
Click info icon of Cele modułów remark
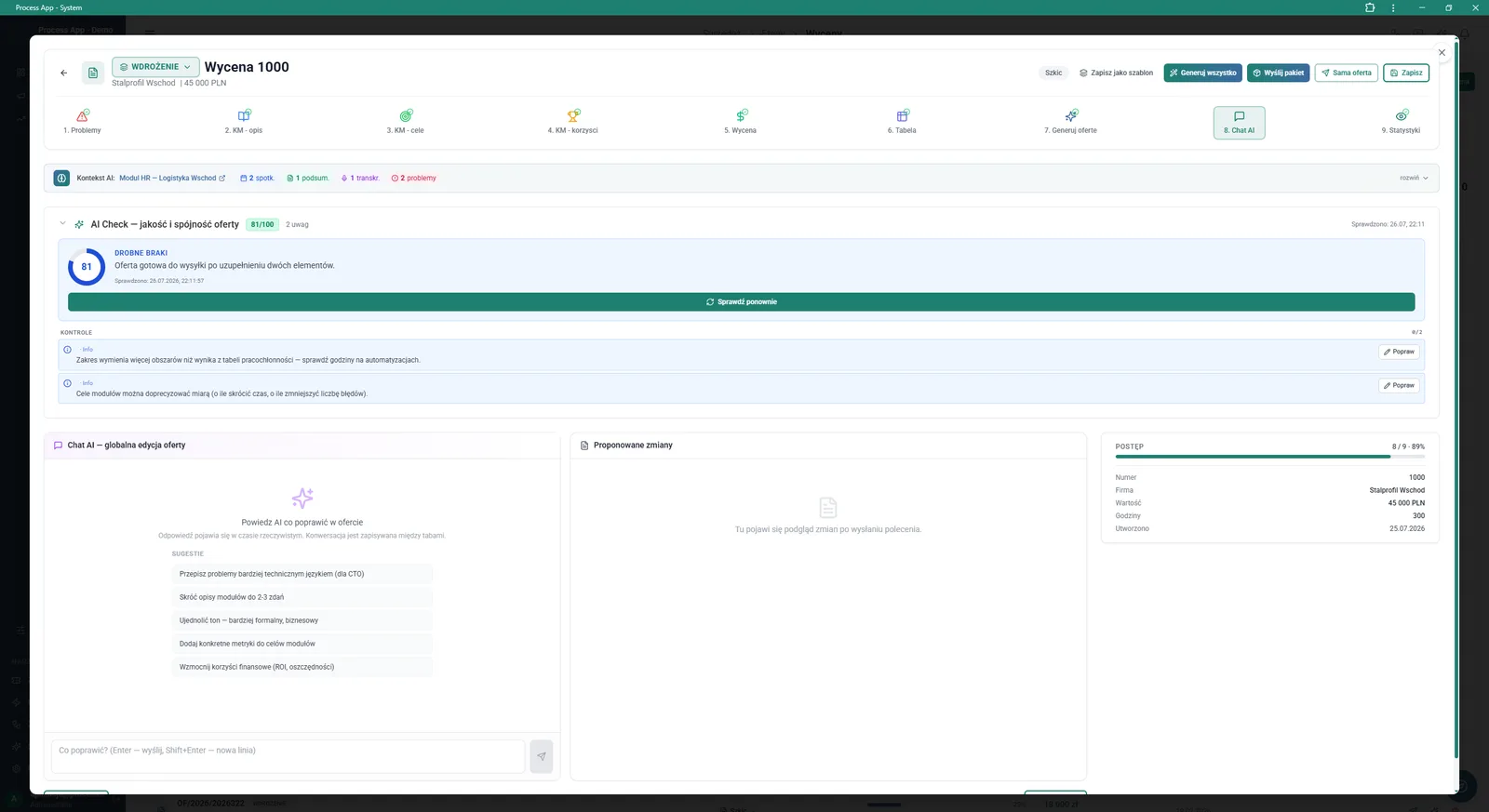[x=67, y=383]
